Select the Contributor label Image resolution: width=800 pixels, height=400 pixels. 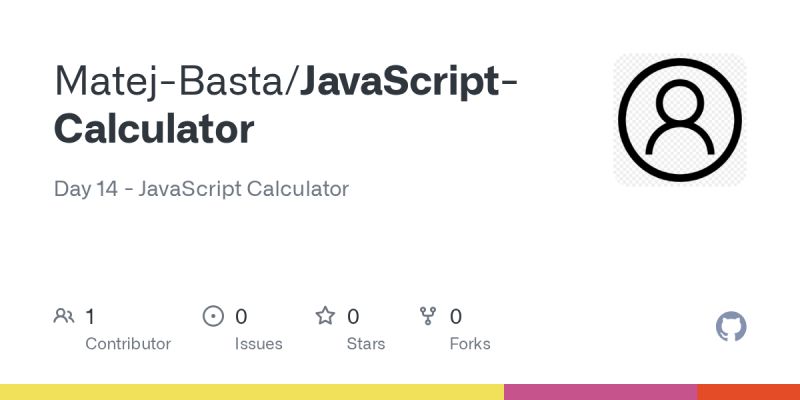(x=128, y=343)
